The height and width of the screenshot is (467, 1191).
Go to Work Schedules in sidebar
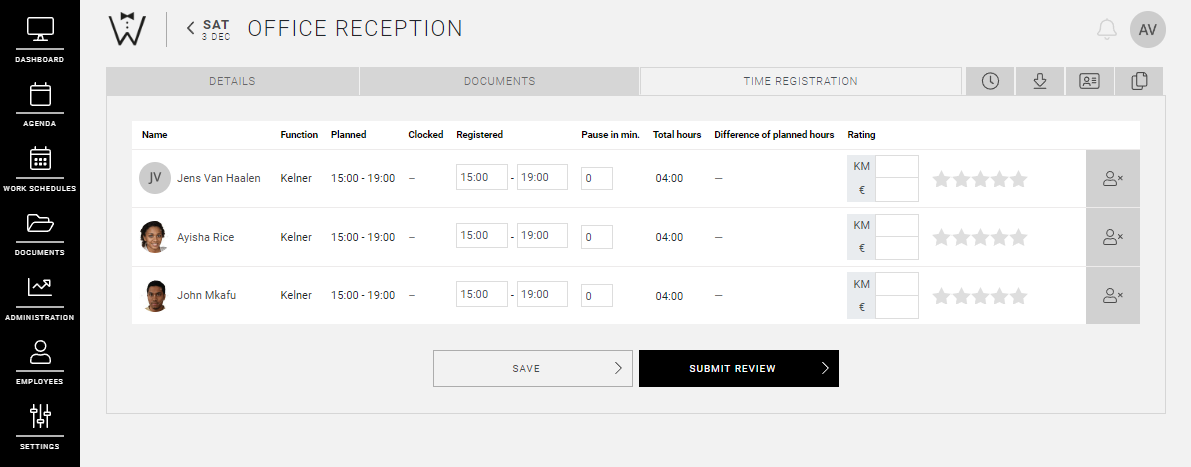[40, 166]
